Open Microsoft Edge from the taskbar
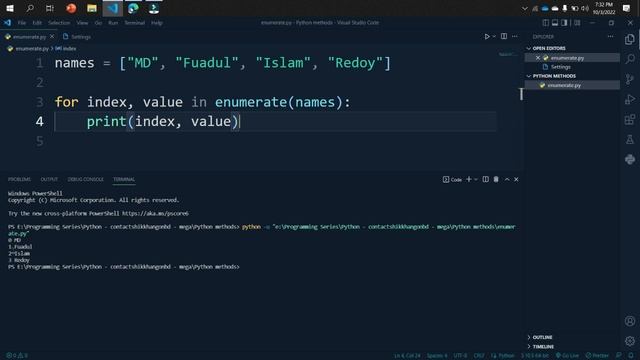The image size is (640, 360). 133,8
